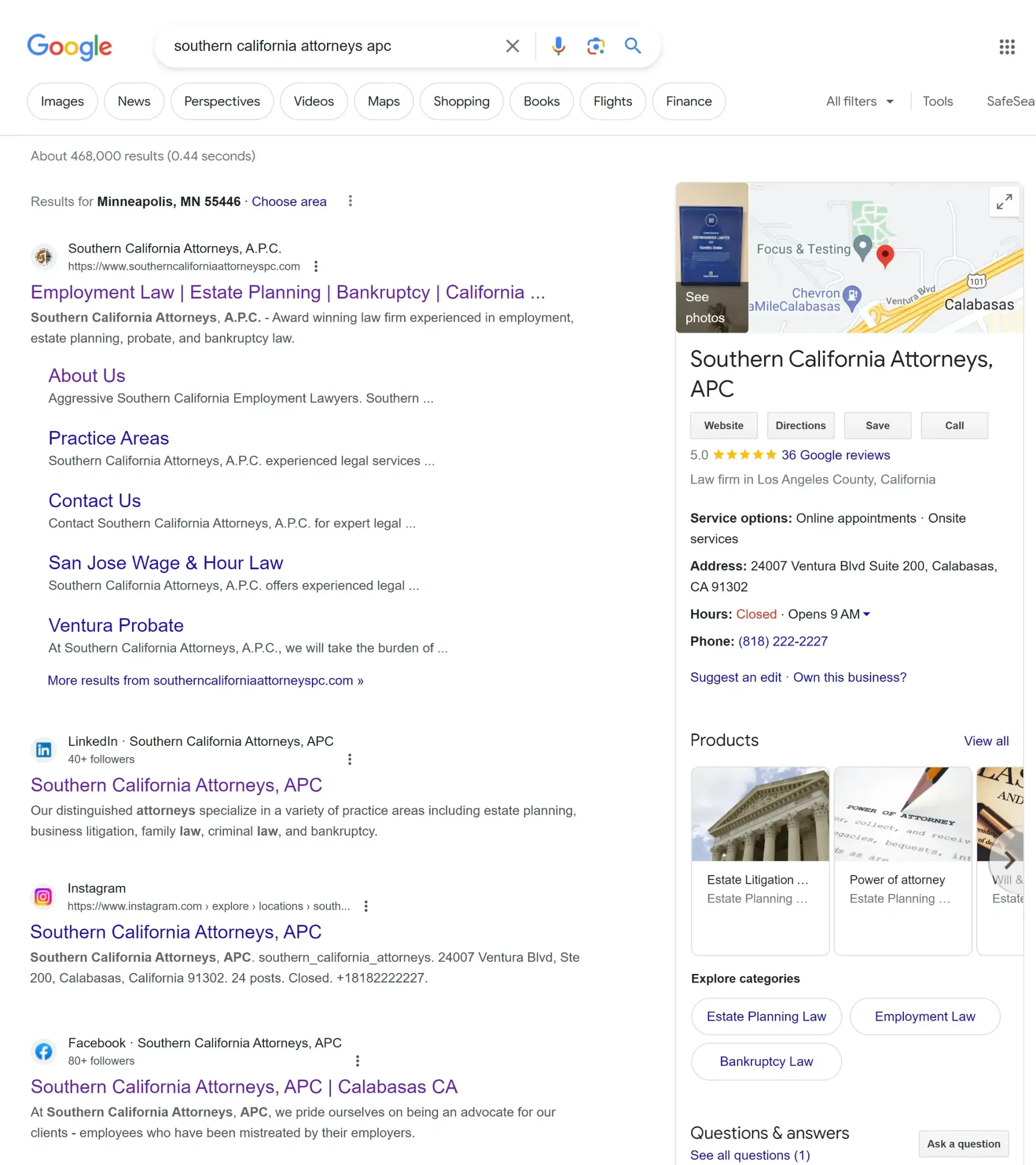
Task: Open the Ventura Probate sitelink
Action: [x=116, y=625]
